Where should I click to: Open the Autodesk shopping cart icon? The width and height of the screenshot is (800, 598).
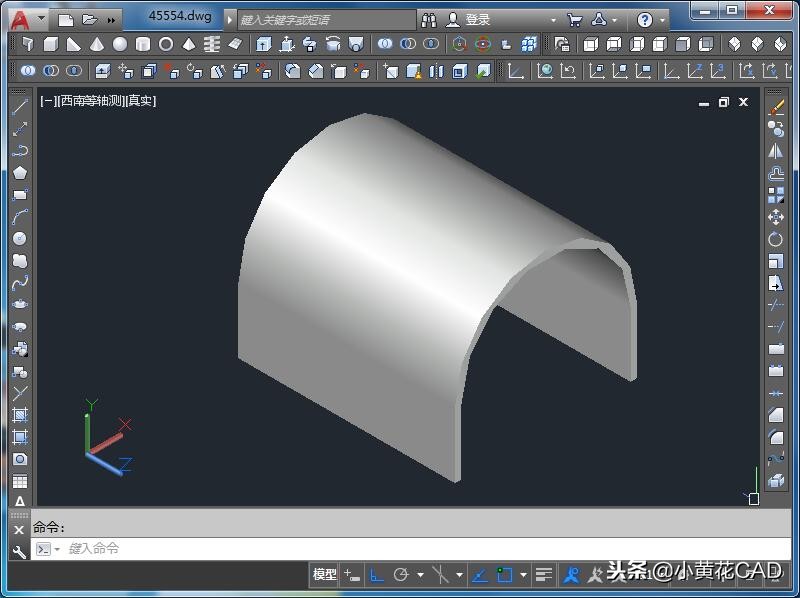click(574, 19)
